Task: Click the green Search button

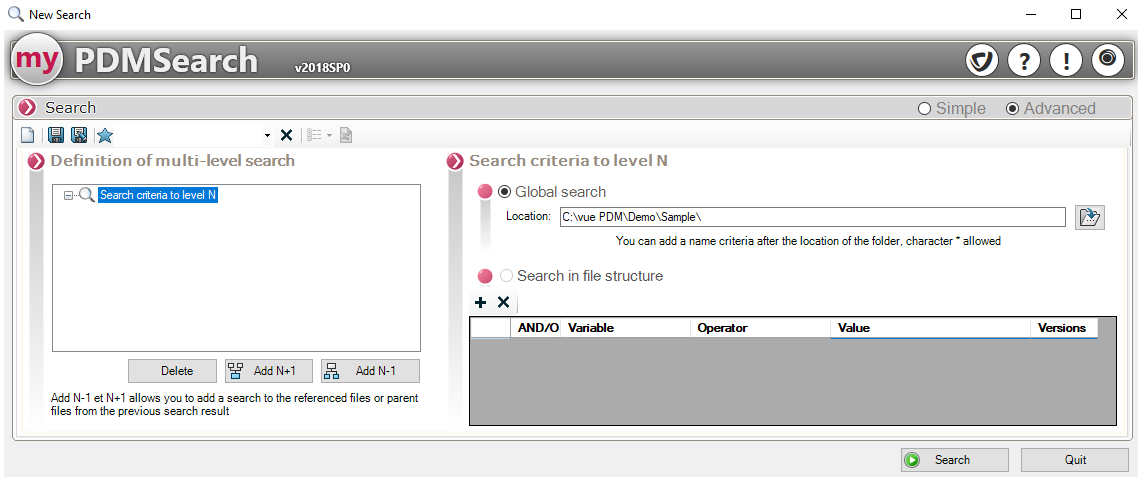Action: click(954, 460)
